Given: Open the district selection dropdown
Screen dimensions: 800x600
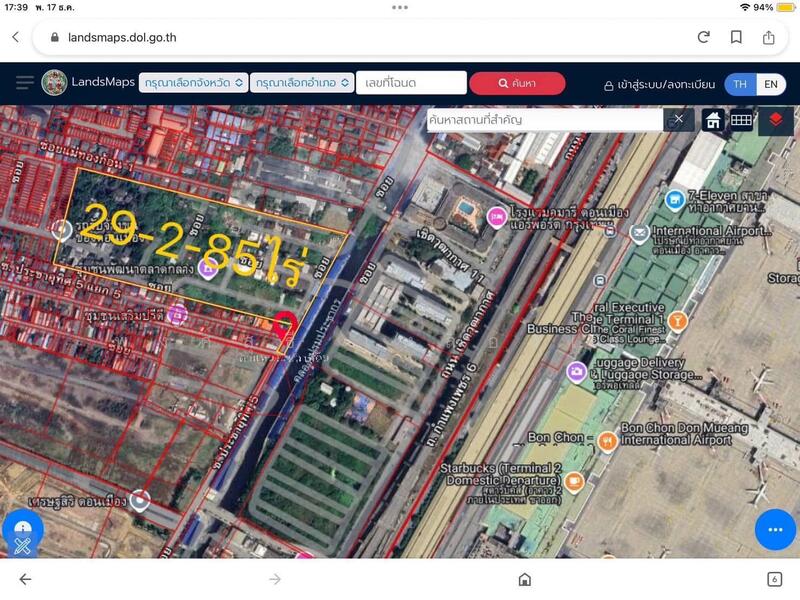Looking at the screenshot, I should tap(303, 83).
